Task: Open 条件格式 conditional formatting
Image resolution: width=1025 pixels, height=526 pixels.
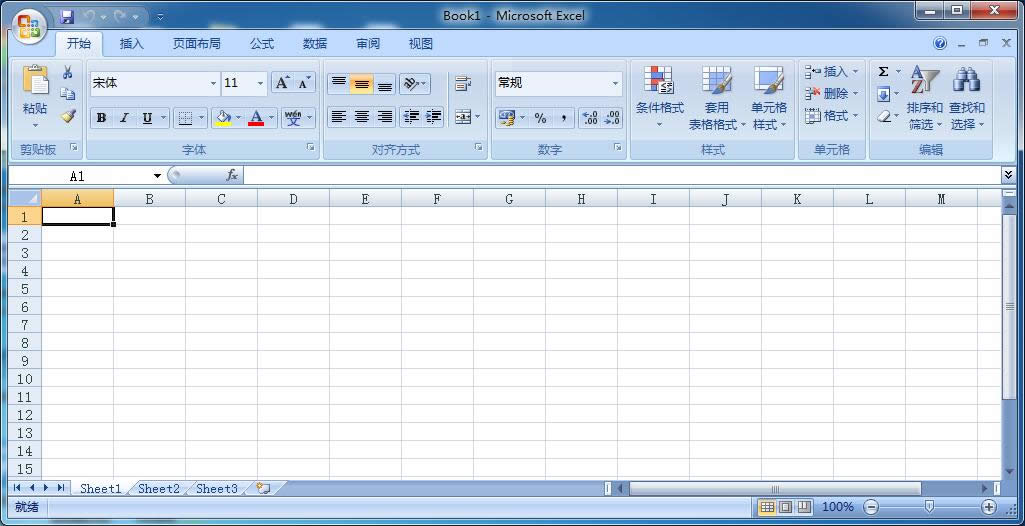Action: tap(660, 97)
